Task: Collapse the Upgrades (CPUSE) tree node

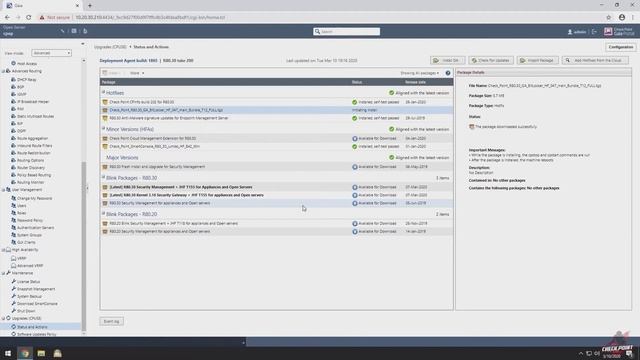Action: pos(3,318)
